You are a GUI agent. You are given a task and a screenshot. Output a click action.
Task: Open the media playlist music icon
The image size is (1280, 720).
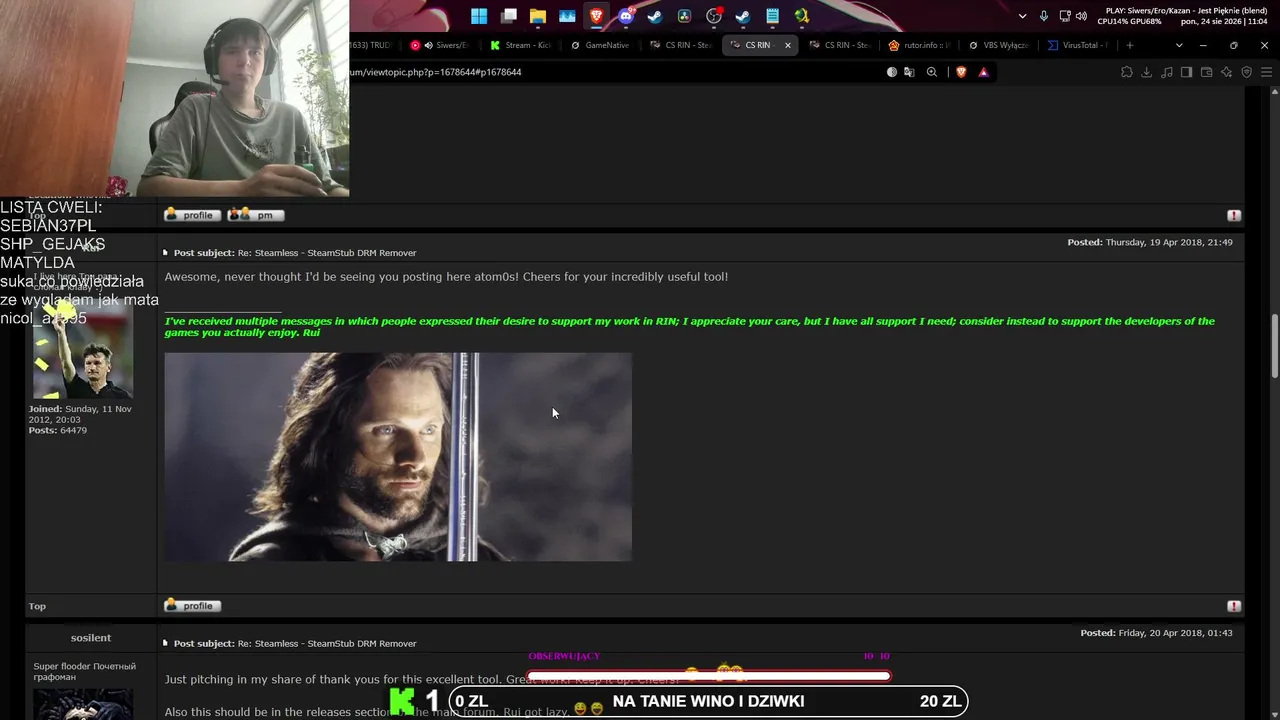pos(1167,72)
